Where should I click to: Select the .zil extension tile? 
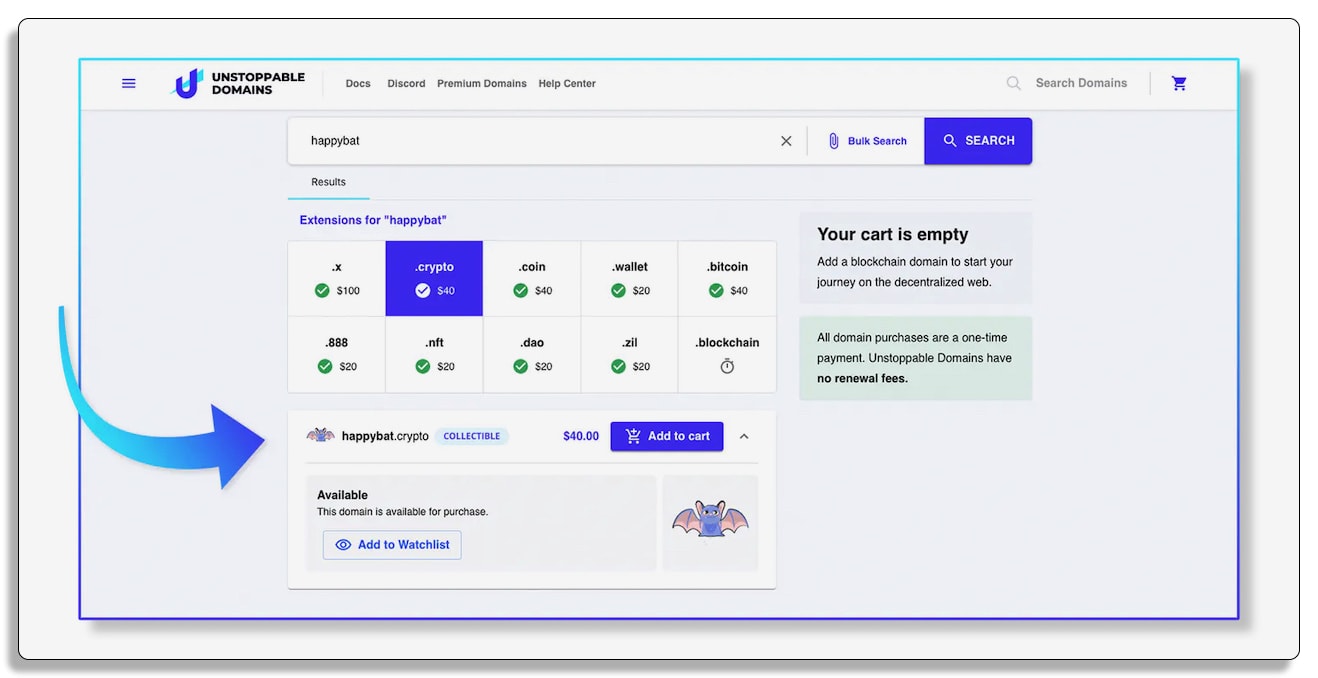pyautogui.click(x=630, y=354)
